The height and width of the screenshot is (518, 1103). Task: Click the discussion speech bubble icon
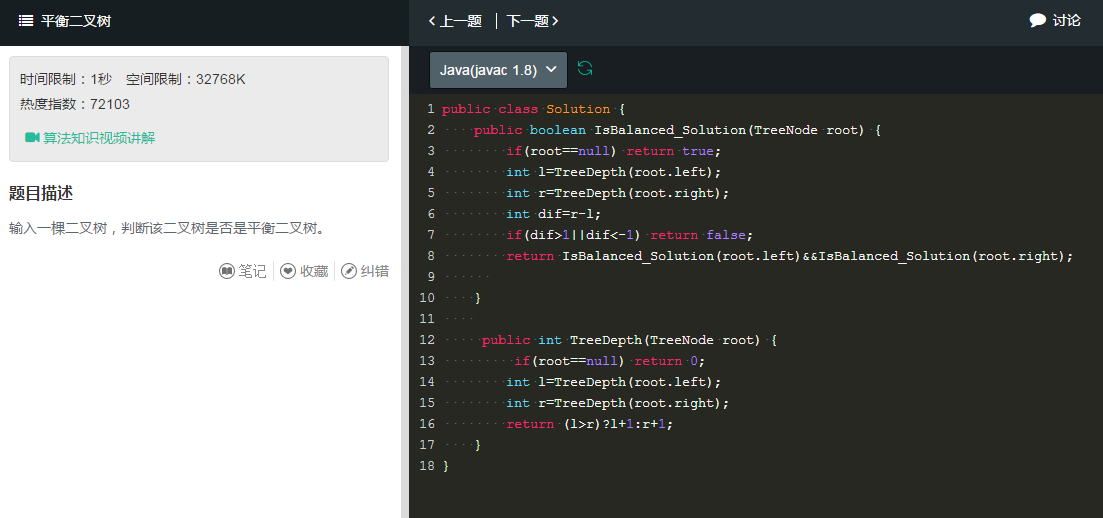(x=1038, y=20)
